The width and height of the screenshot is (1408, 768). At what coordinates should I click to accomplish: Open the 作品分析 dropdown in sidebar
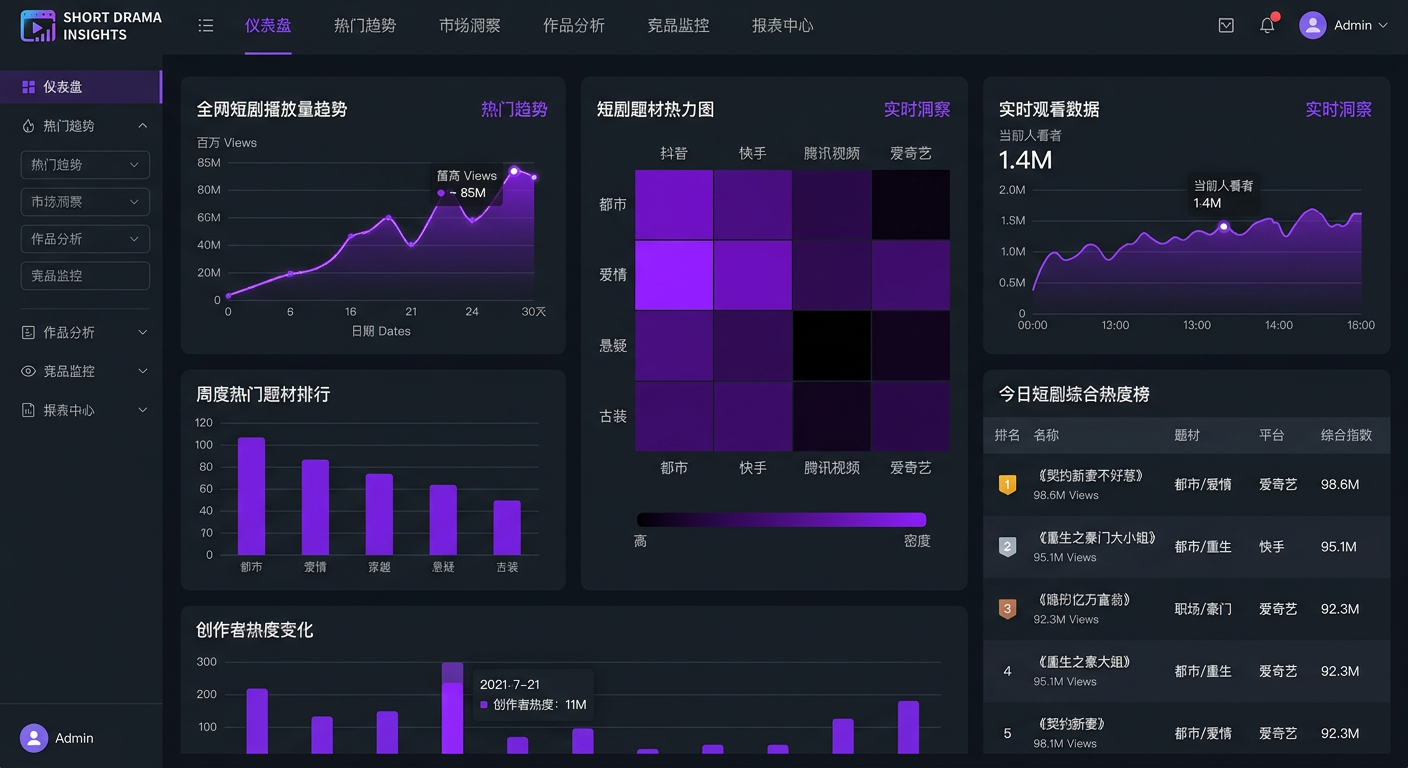pyautogui.click(x=85, y=239)
